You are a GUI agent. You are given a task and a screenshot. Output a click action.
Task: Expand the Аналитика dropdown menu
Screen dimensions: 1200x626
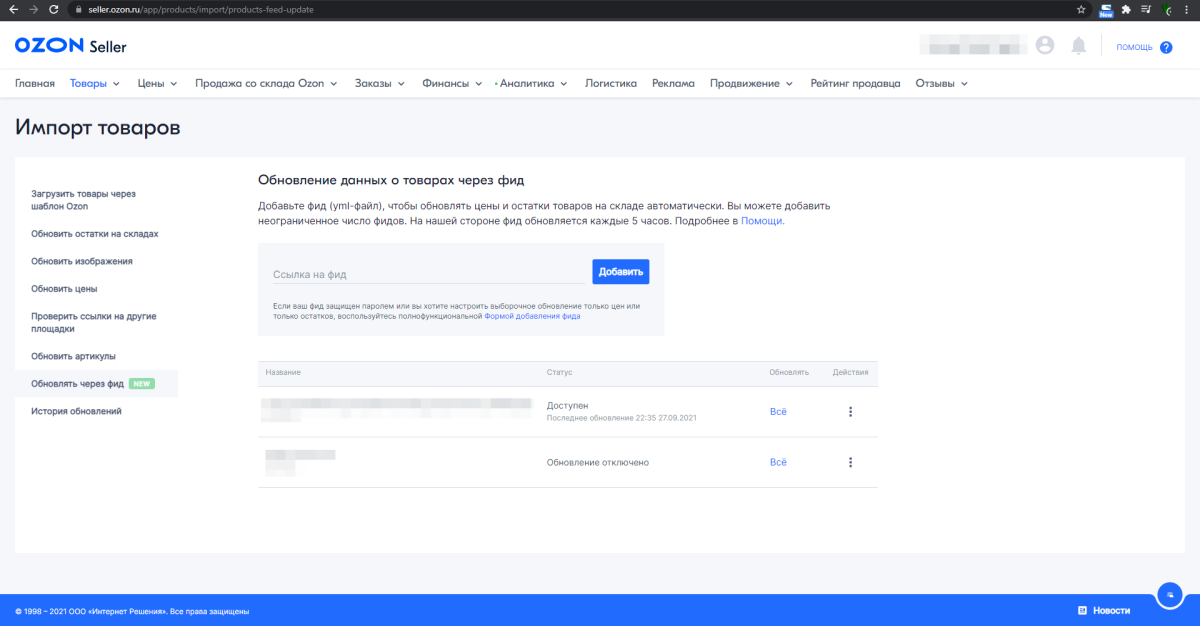(533, 84)
